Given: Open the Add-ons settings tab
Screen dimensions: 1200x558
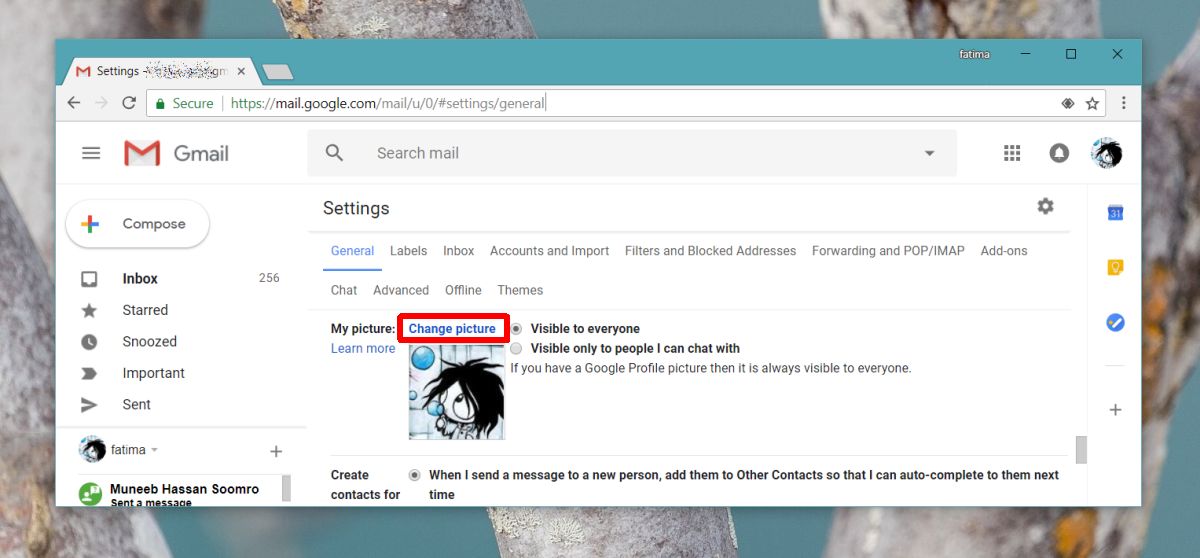Looking at the screenshot, I should click(1004, 251).
